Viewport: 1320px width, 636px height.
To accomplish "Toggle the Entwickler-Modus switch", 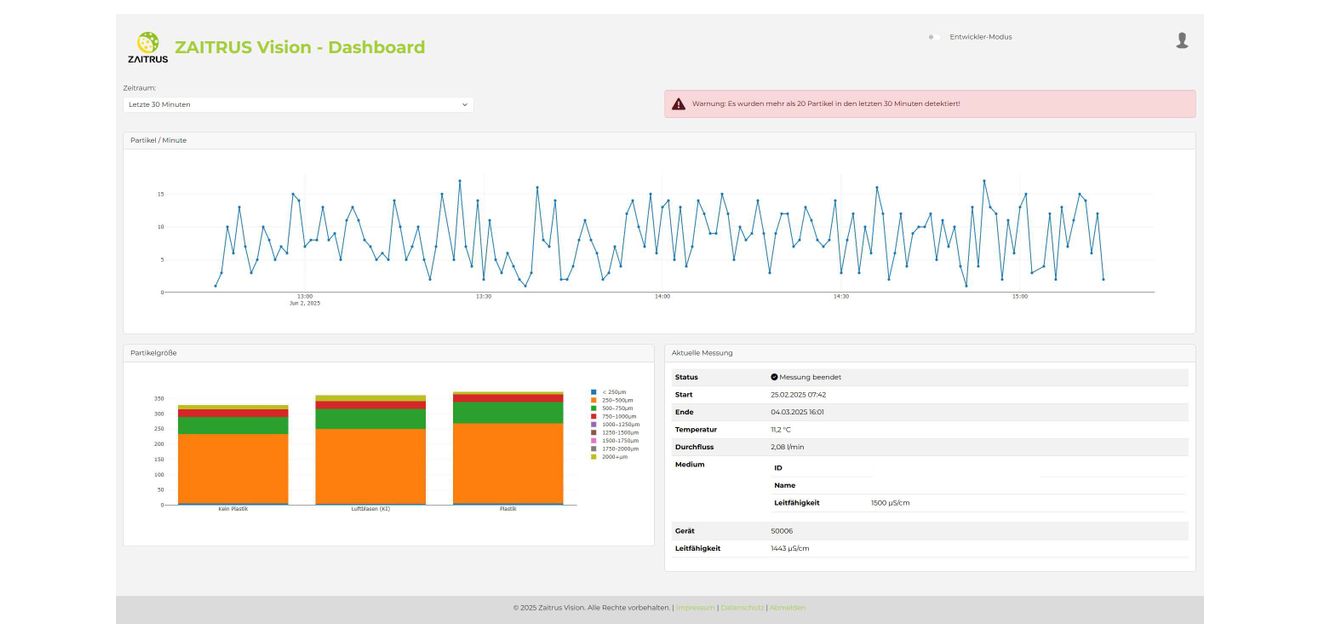I will (x=935, y=37).
